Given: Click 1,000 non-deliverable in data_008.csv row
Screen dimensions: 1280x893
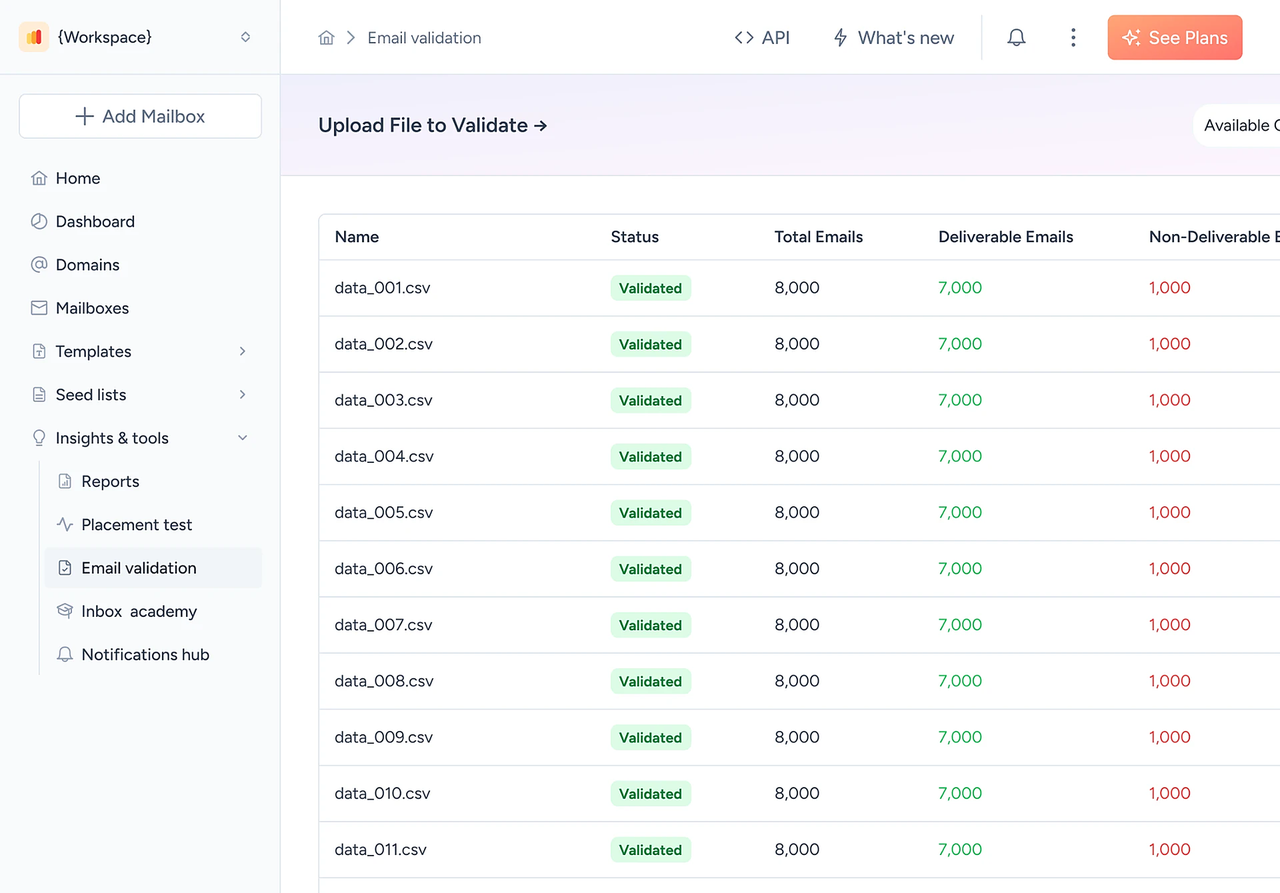Looking at the screenshot, I should tap(1170, 681).
